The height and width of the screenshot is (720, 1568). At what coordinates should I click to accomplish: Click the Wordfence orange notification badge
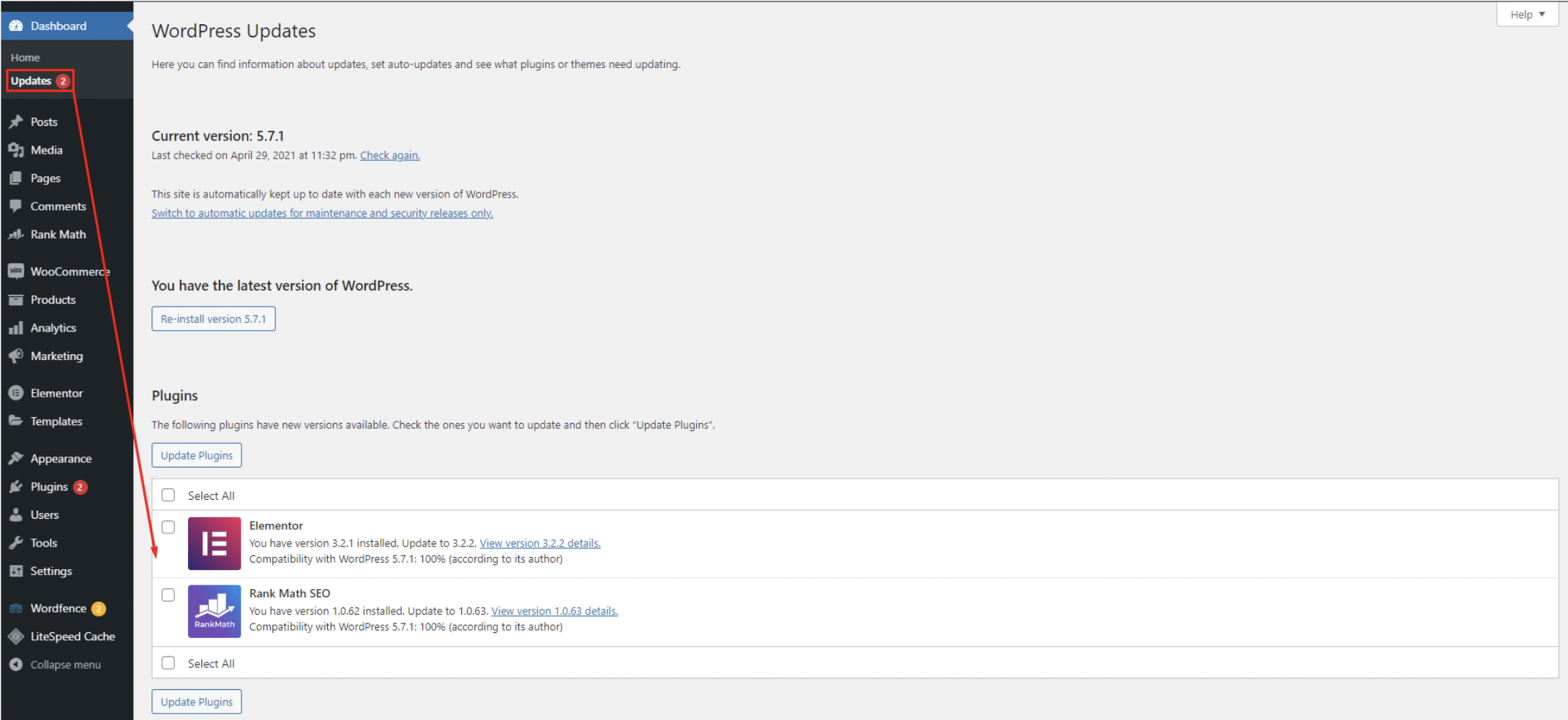click(x=99, y=609)
